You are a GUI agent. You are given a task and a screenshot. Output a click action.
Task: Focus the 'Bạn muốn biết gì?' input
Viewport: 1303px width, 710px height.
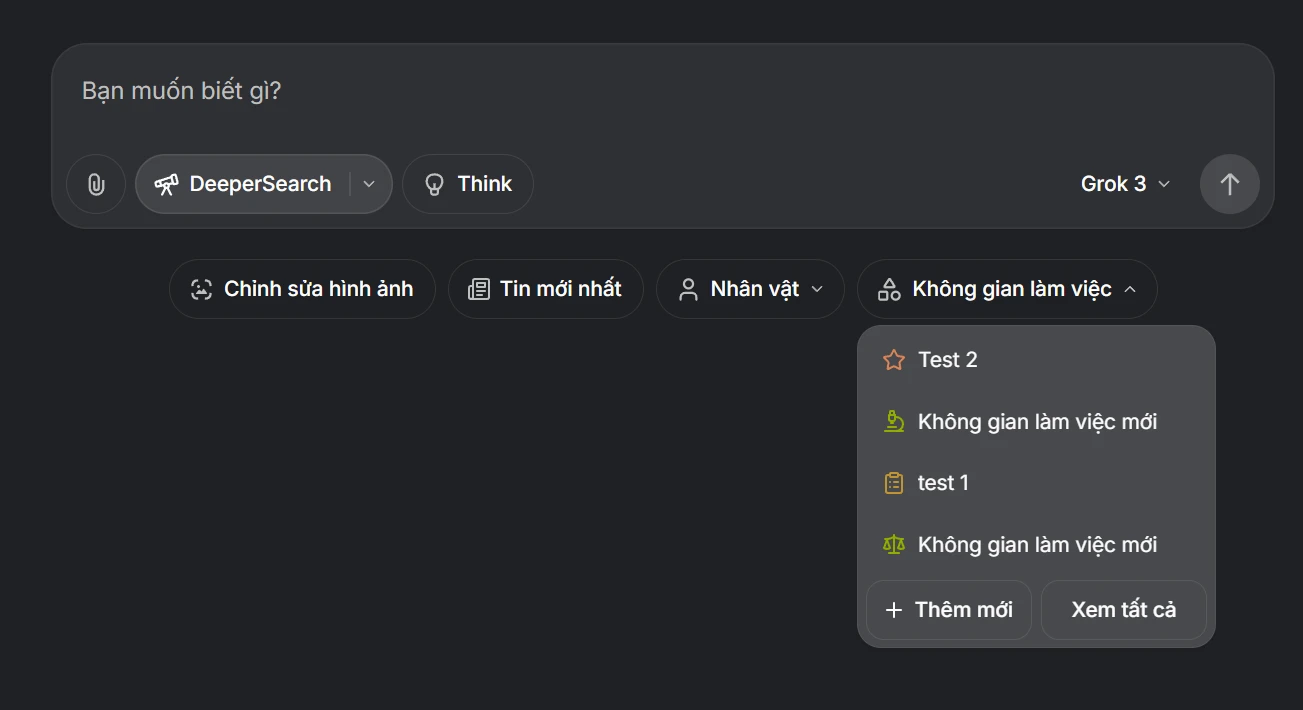[662, 91]
